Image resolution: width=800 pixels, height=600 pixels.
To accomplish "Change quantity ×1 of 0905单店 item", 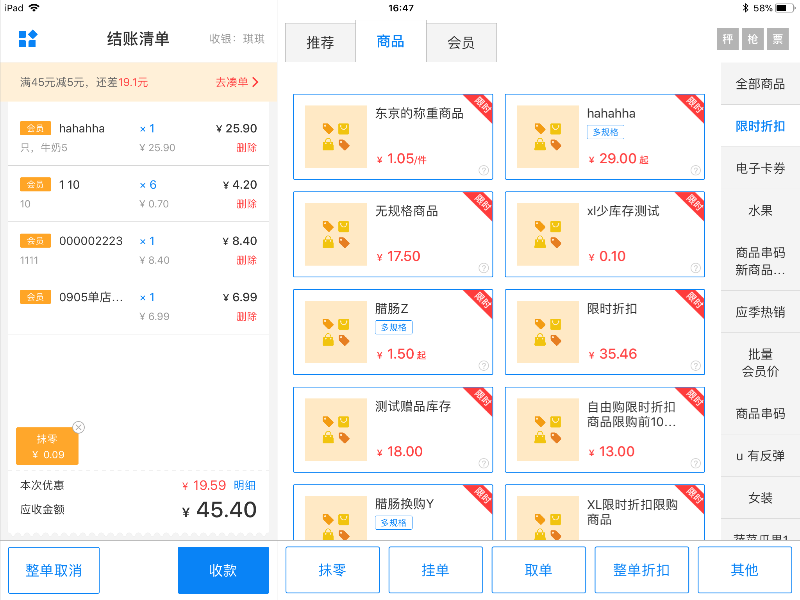I will tap(147, 297).
